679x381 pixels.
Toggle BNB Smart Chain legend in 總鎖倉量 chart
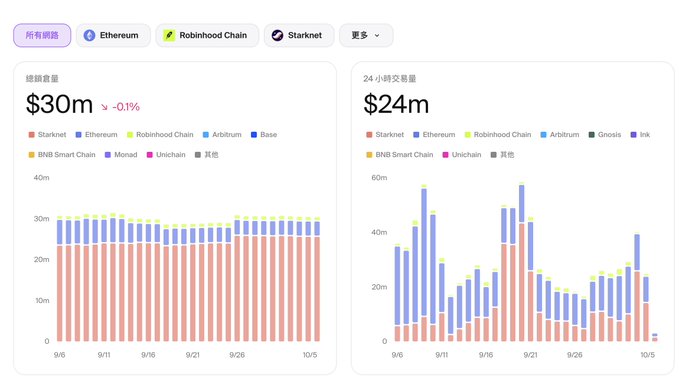[x=62, y=155]
